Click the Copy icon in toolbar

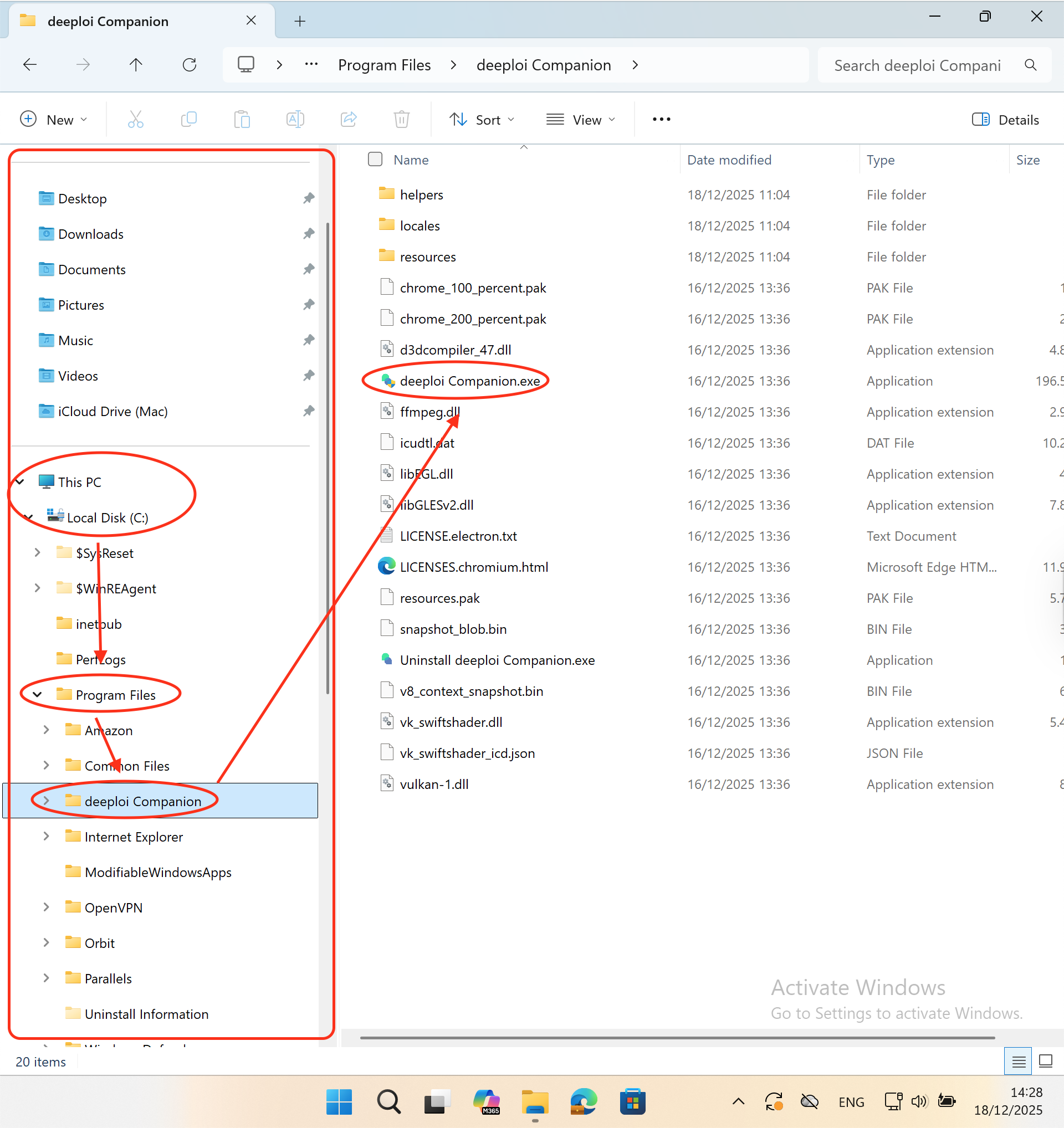188,120
